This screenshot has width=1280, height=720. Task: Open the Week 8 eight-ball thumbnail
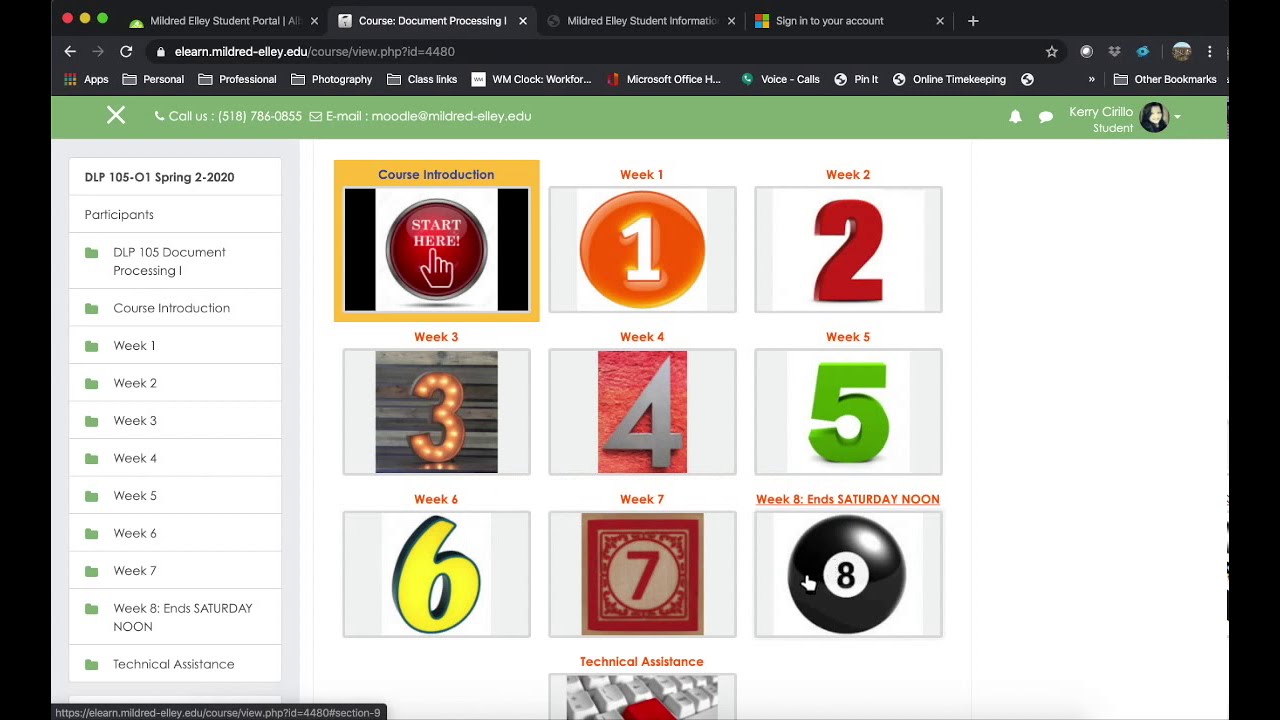pos(848,574)
